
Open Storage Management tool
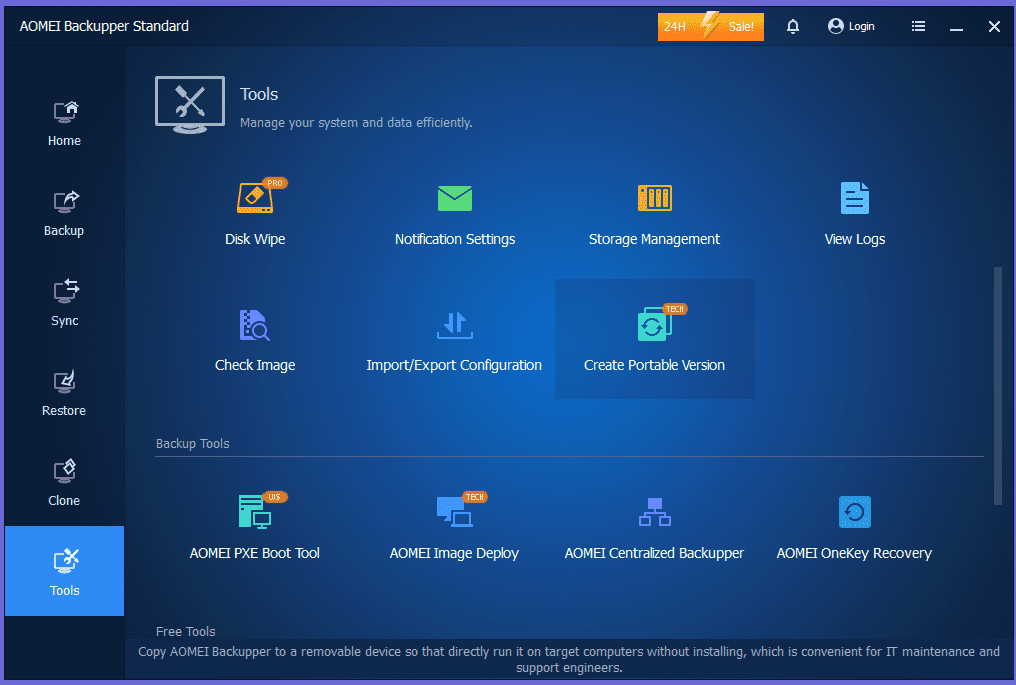(654, 212)
